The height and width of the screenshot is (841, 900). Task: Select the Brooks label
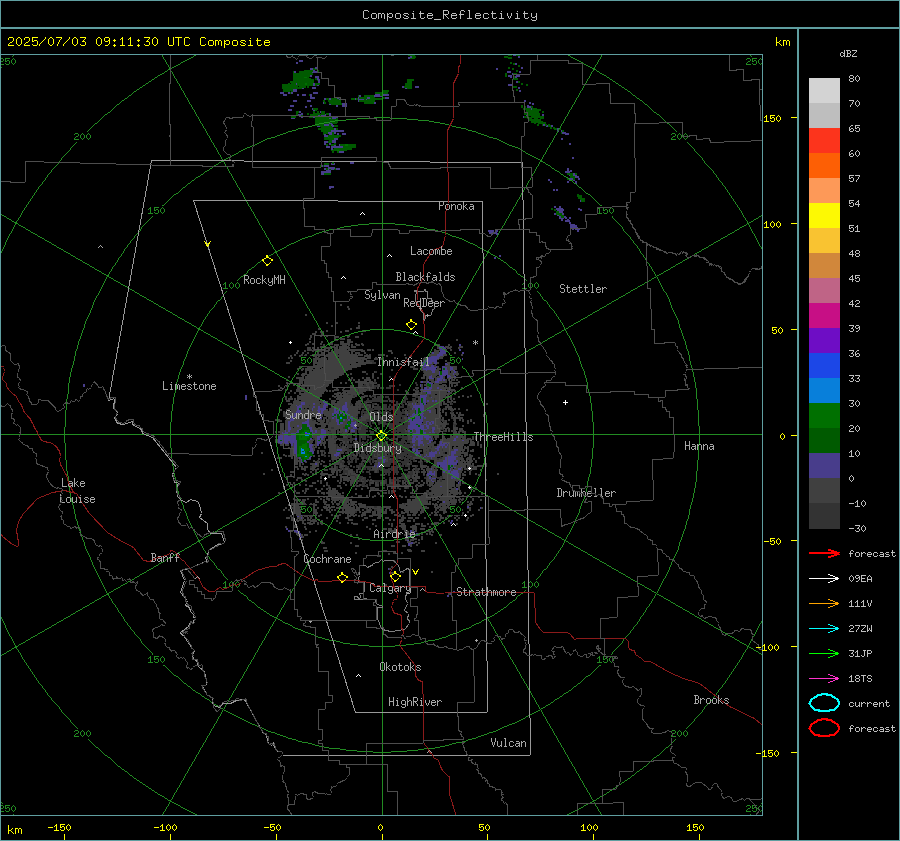[x=711, y=700]
